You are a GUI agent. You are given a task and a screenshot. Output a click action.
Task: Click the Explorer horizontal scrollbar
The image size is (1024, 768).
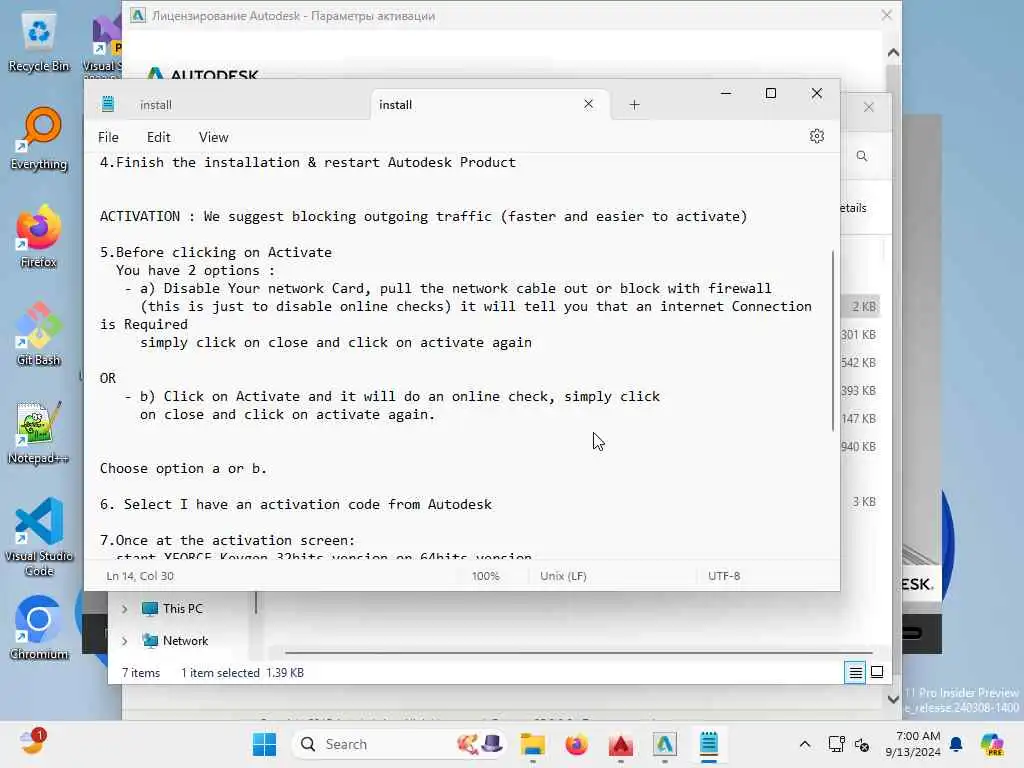579,652
